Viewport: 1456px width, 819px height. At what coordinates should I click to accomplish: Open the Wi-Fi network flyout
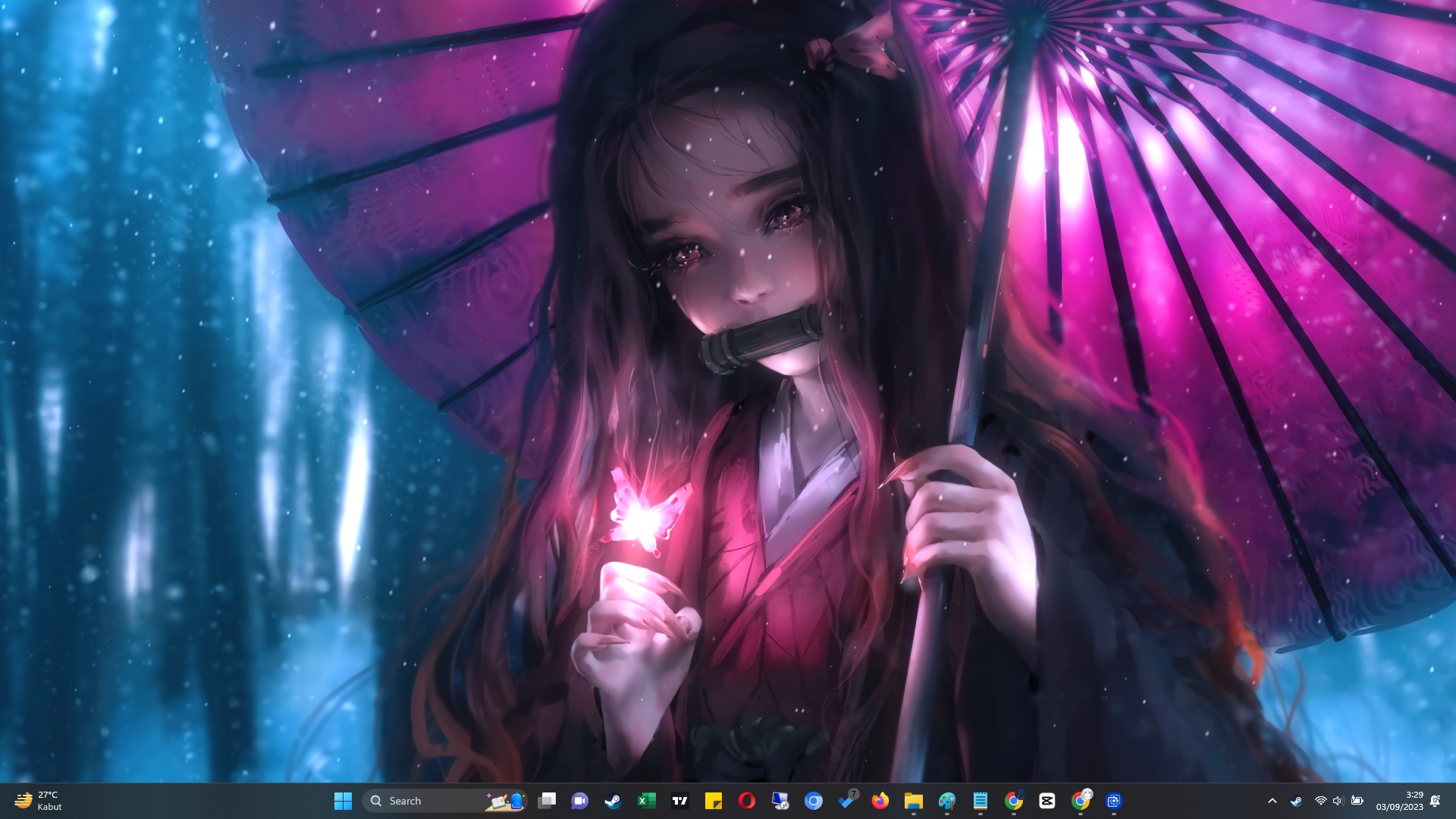(x=1320, y=801)
